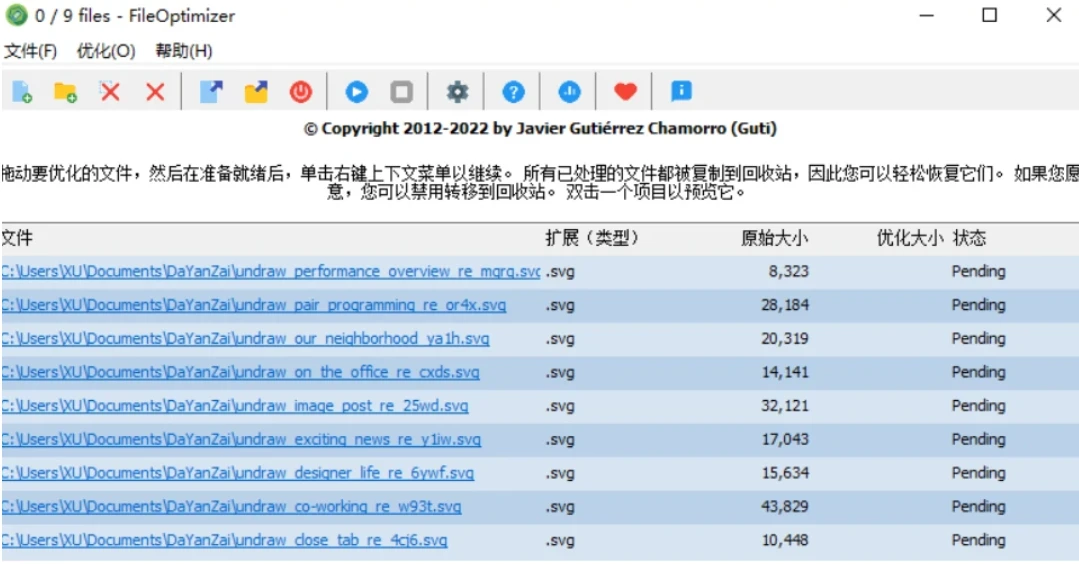Open undraw_pair_programming_re_or4x.svg file link
This screenshot has width=1079, height=564.
click(x=254, y=305)
